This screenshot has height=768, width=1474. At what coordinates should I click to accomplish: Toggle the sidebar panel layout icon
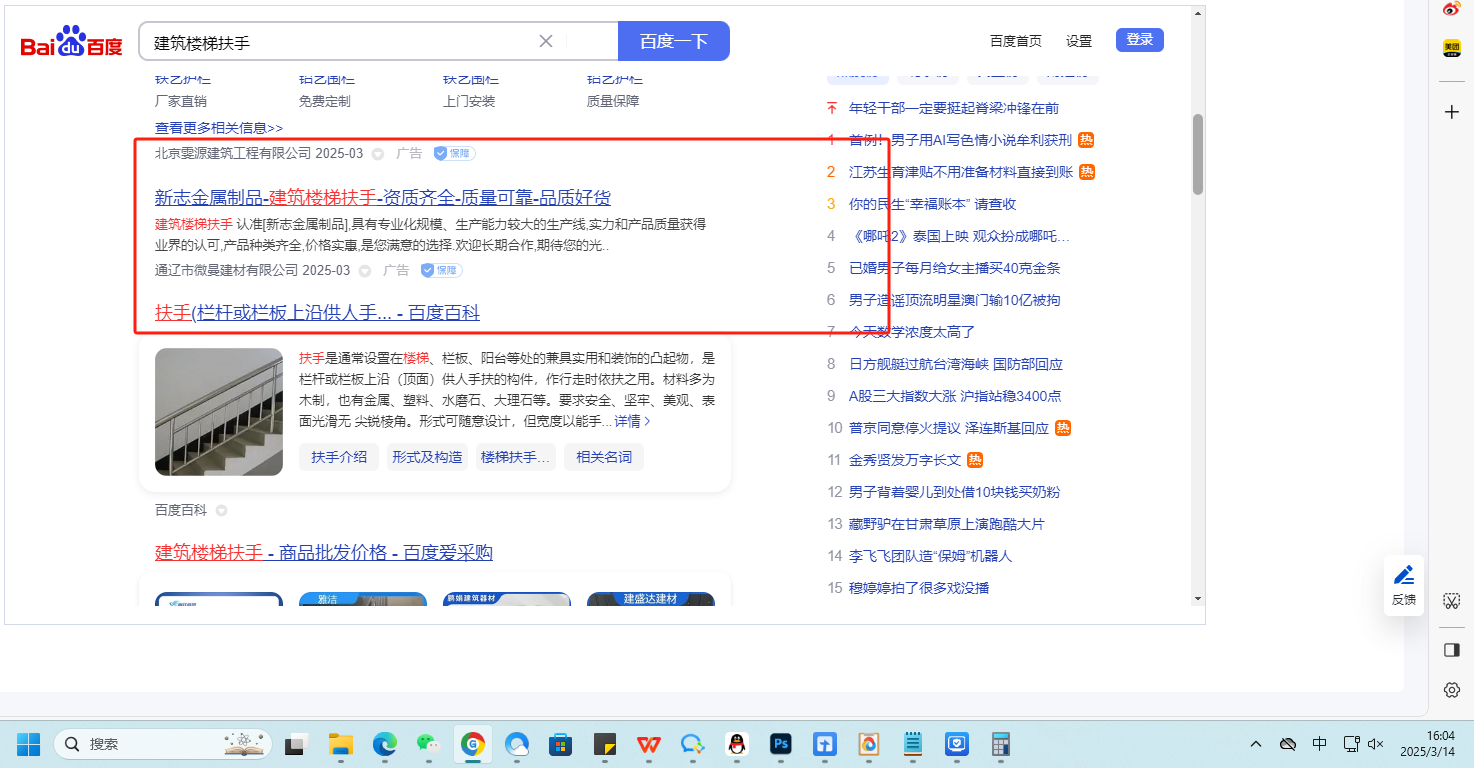coord(1452,650)
